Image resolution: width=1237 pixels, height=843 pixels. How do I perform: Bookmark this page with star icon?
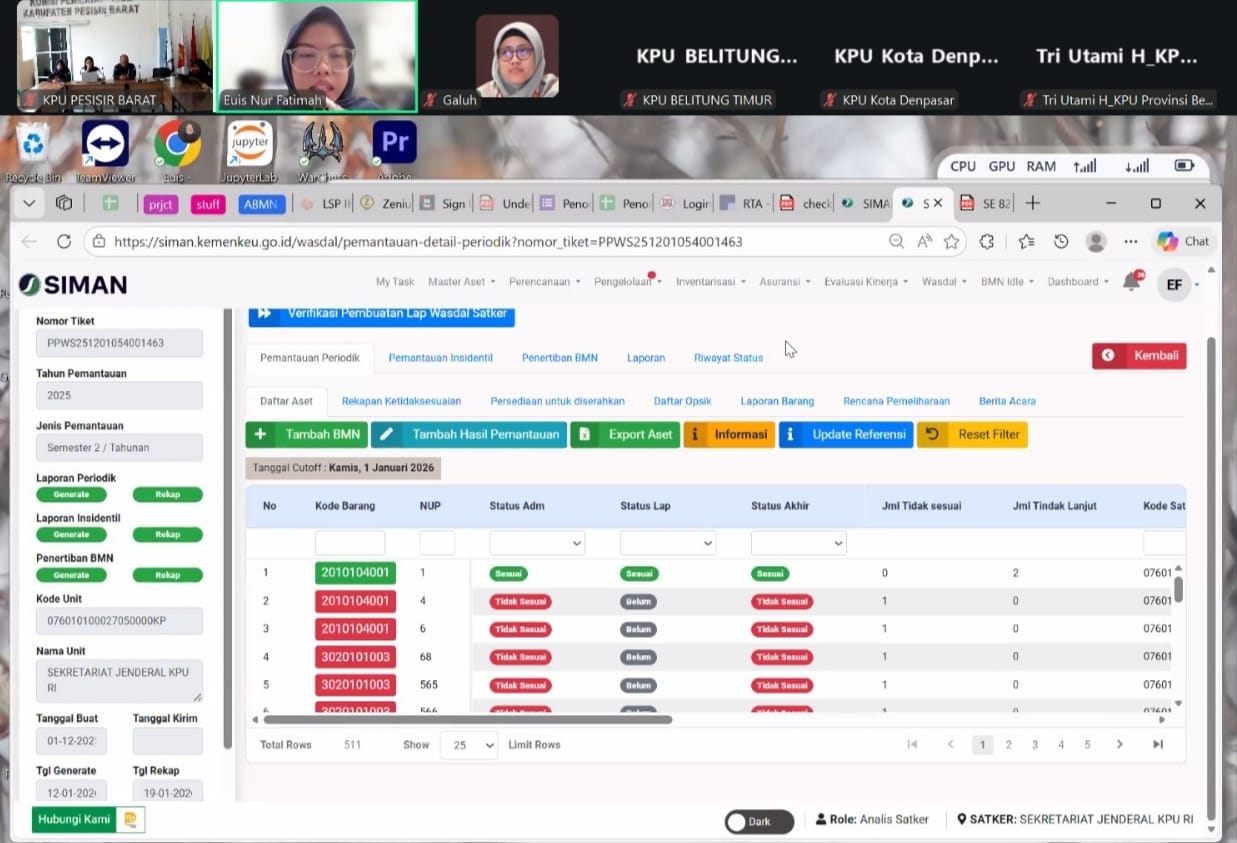point(951,241)
